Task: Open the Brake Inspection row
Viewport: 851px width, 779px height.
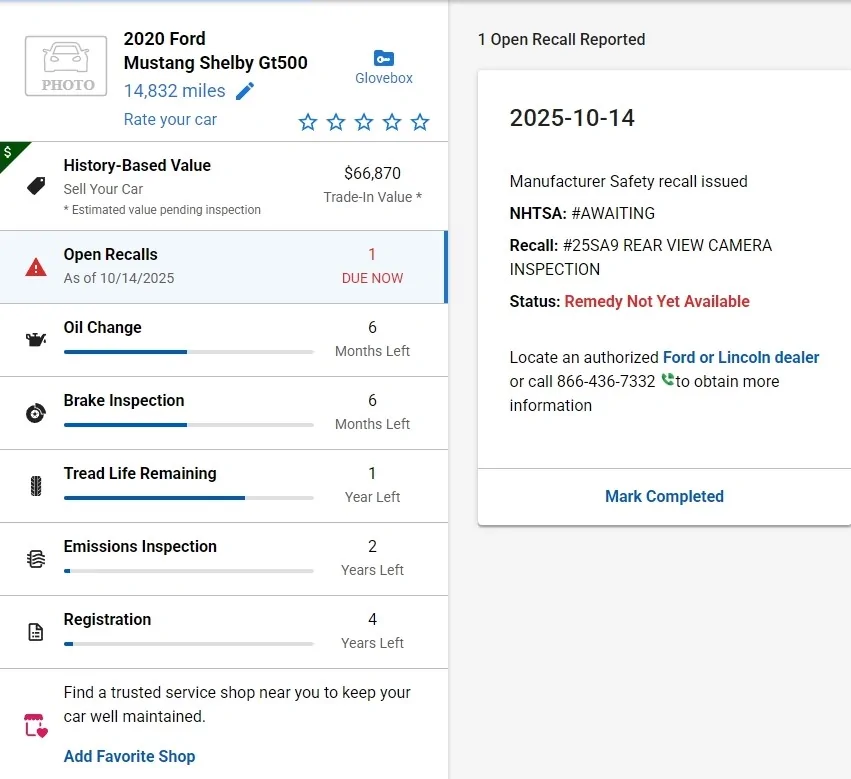Action: tap(224, 413)
